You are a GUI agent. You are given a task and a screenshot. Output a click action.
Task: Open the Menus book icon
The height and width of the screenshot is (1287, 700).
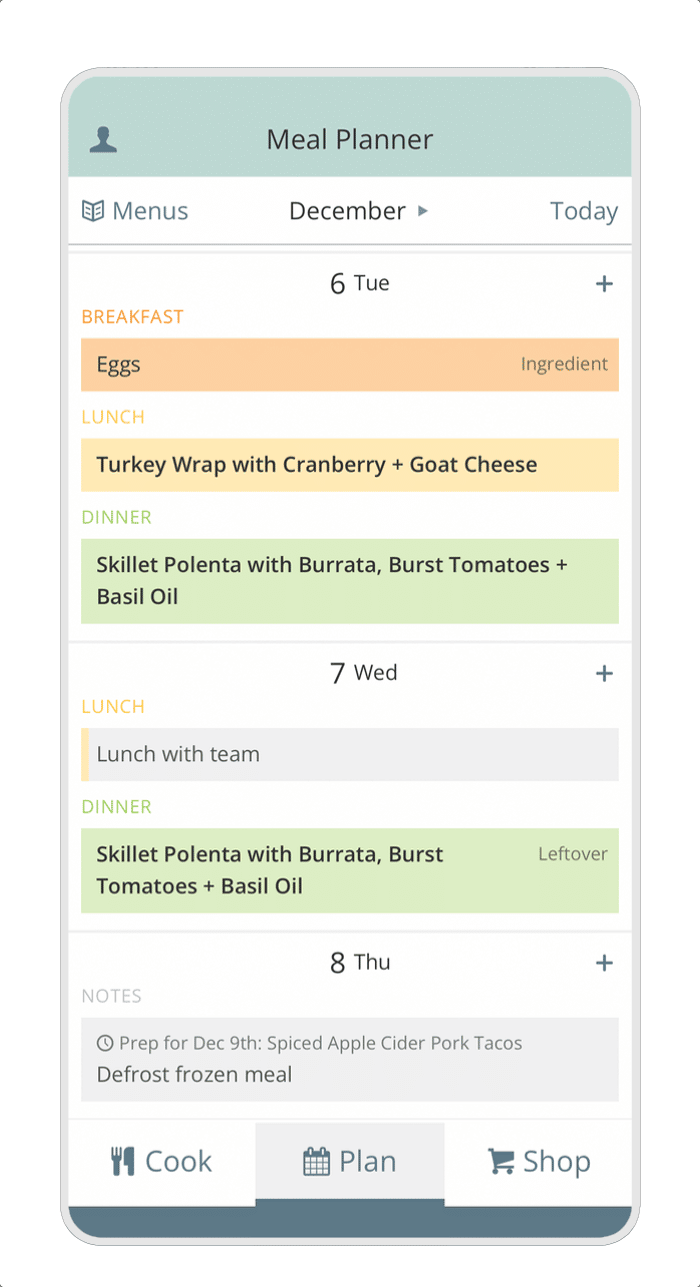93,211
